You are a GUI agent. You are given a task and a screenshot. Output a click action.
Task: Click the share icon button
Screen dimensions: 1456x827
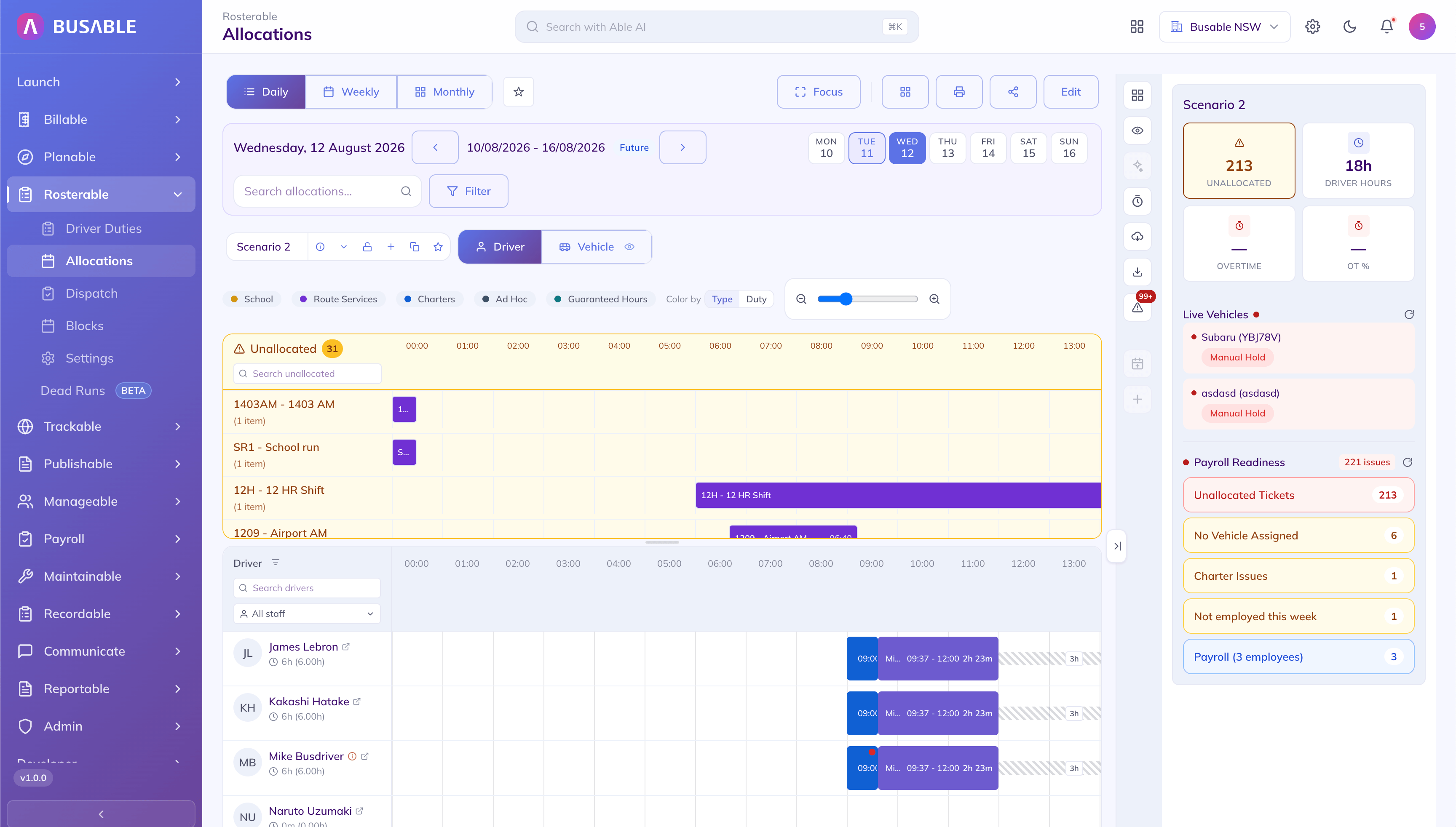pyautogui.click(x=1013, y=91)
